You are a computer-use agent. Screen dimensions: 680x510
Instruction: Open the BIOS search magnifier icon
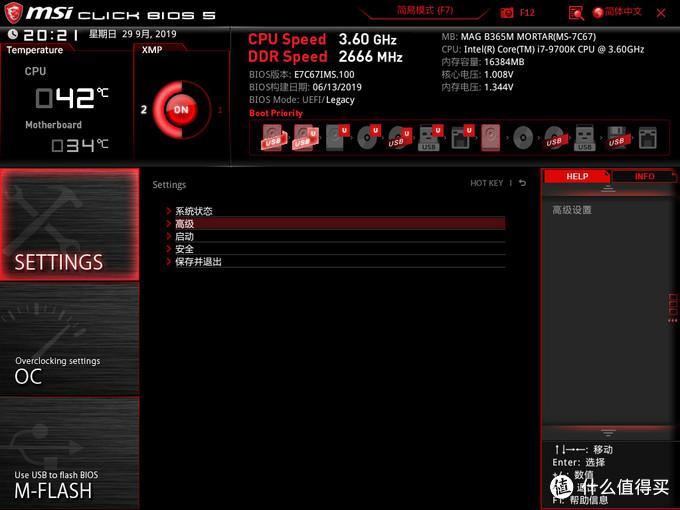coord(576,13)
